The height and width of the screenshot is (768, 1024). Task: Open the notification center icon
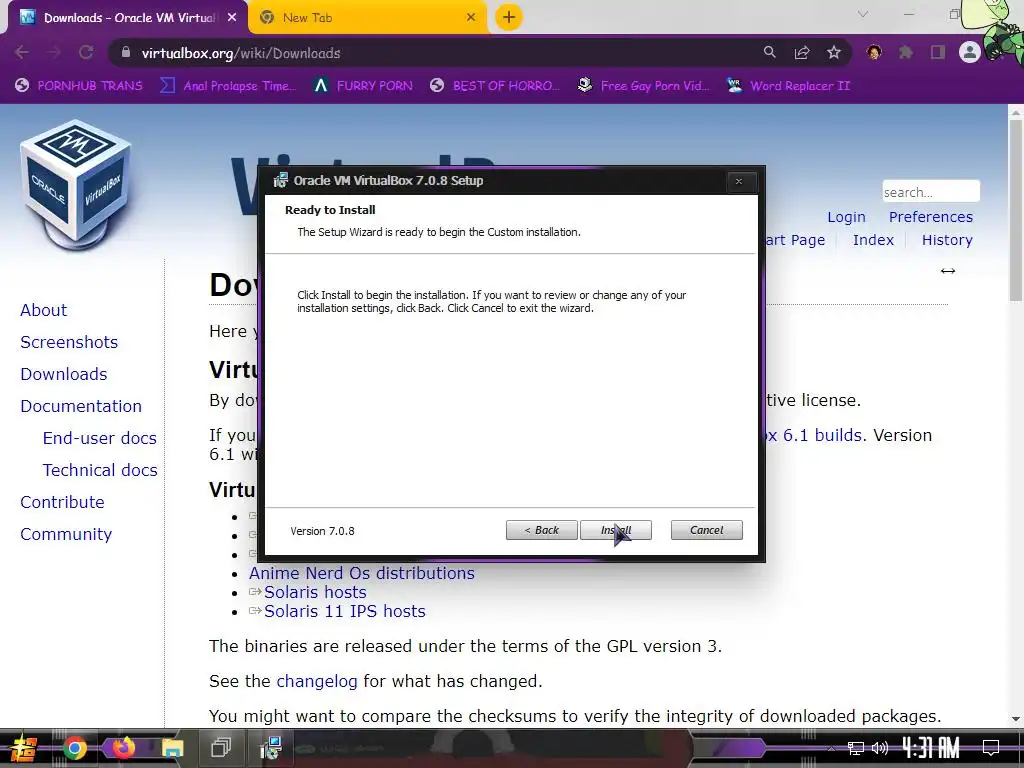tap(991, 748)
